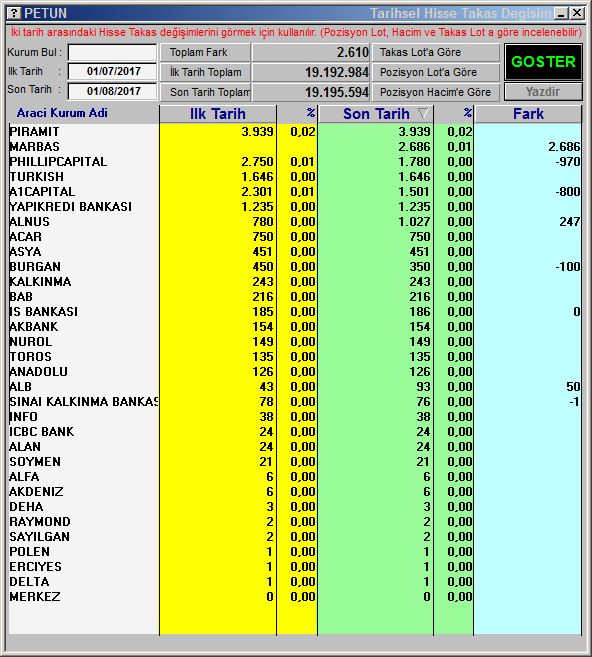Select the IS BANKASI row

click(295, 312)
